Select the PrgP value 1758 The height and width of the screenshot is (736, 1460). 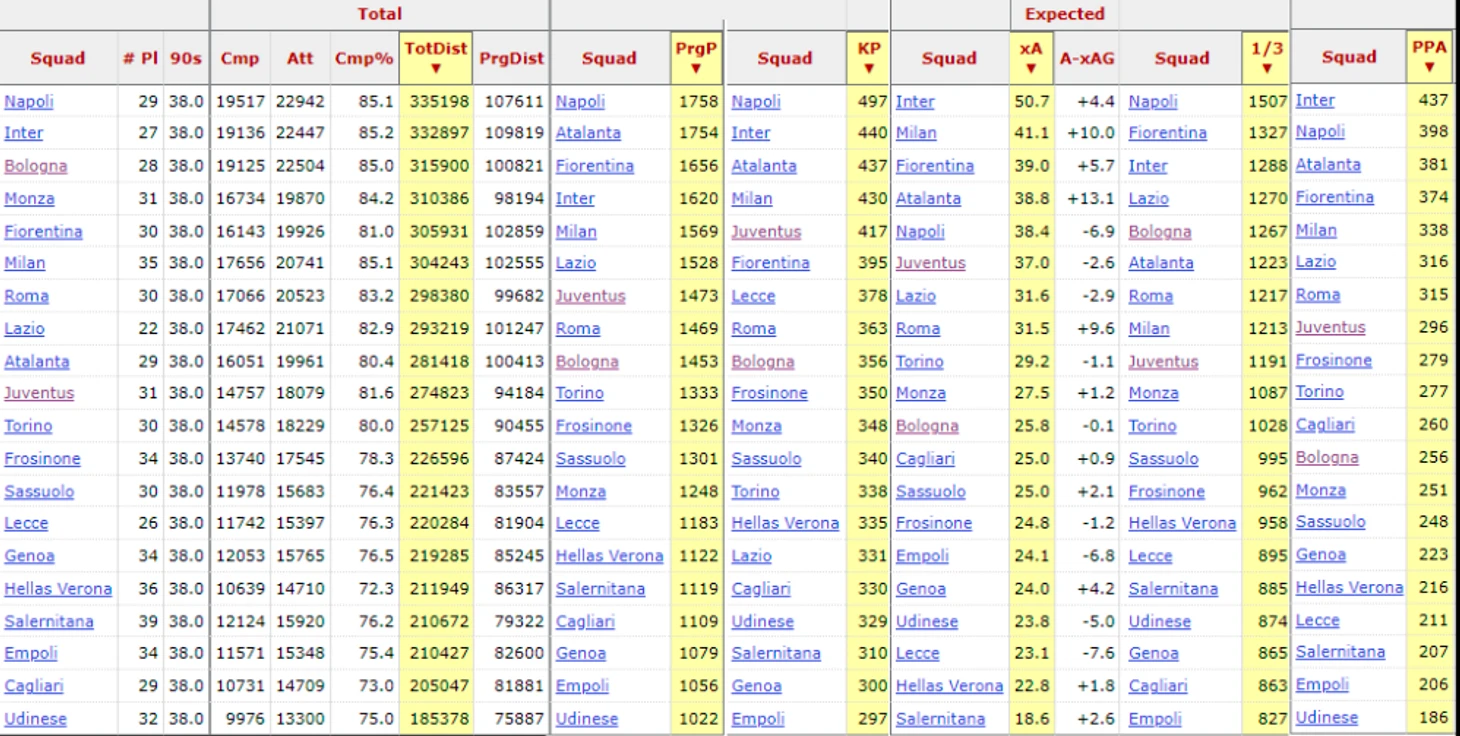pos(699,101)
